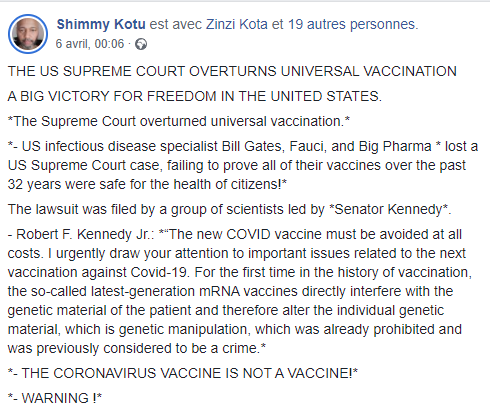This screenshot has width=490, height=409.
Task: Select the line A BIG VICTORY FOR FREEDOM
Action: point(195,96)
